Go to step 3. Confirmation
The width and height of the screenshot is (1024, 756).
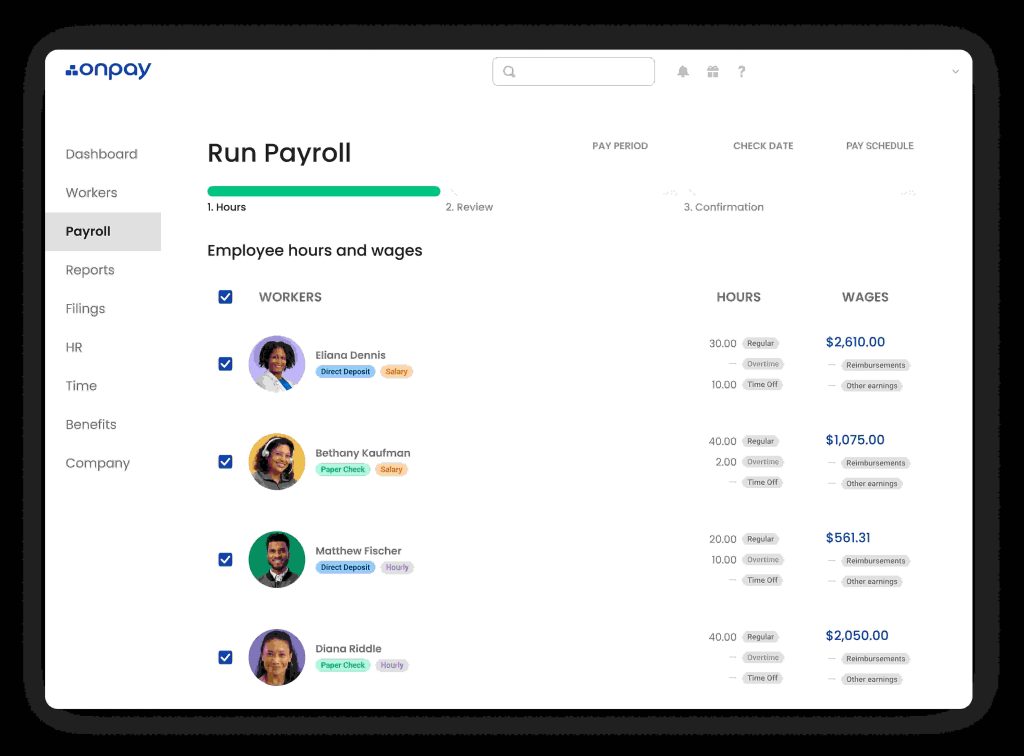click(x=724, y=207)
